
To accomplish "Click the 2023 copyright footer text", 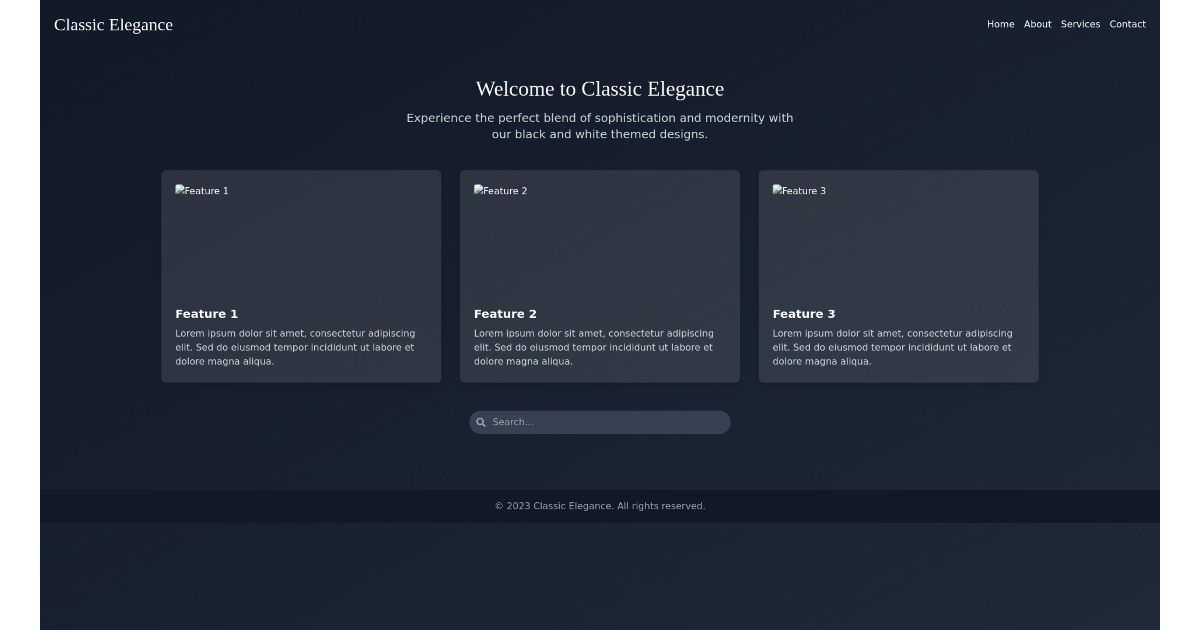I will click(x=600, y=506).
